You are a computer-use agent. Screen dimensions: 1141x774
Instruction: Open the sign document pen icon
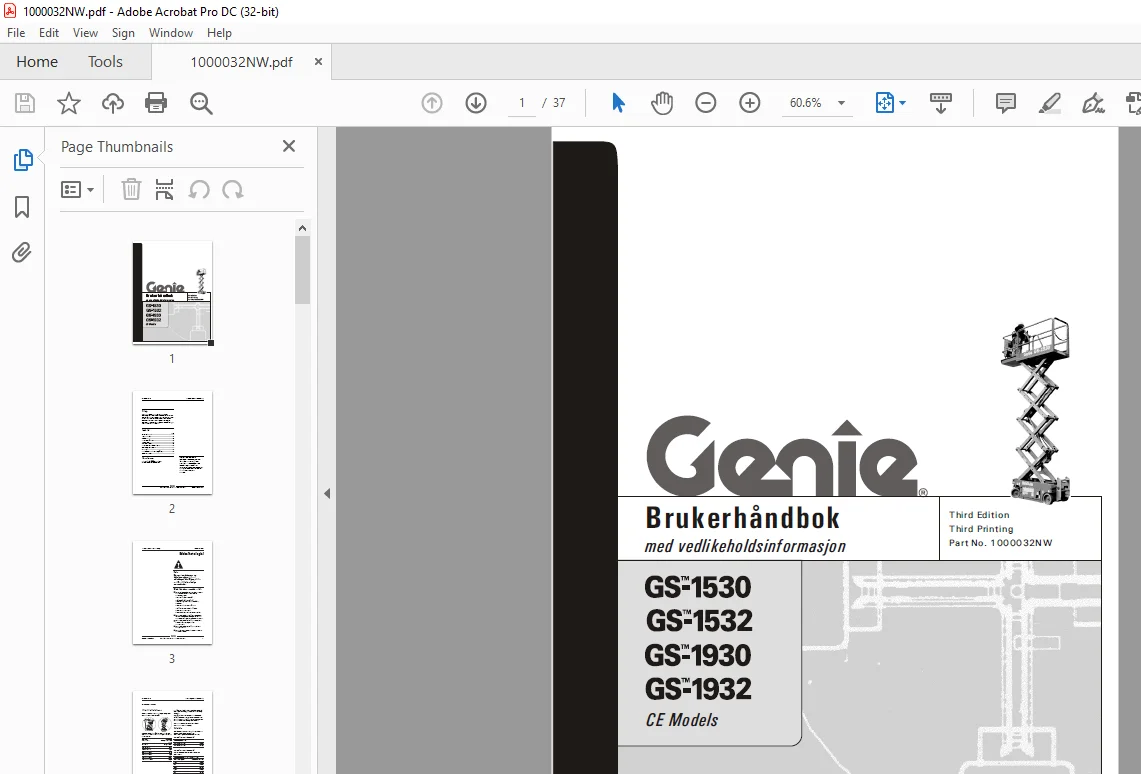(x=1093, y=103)
